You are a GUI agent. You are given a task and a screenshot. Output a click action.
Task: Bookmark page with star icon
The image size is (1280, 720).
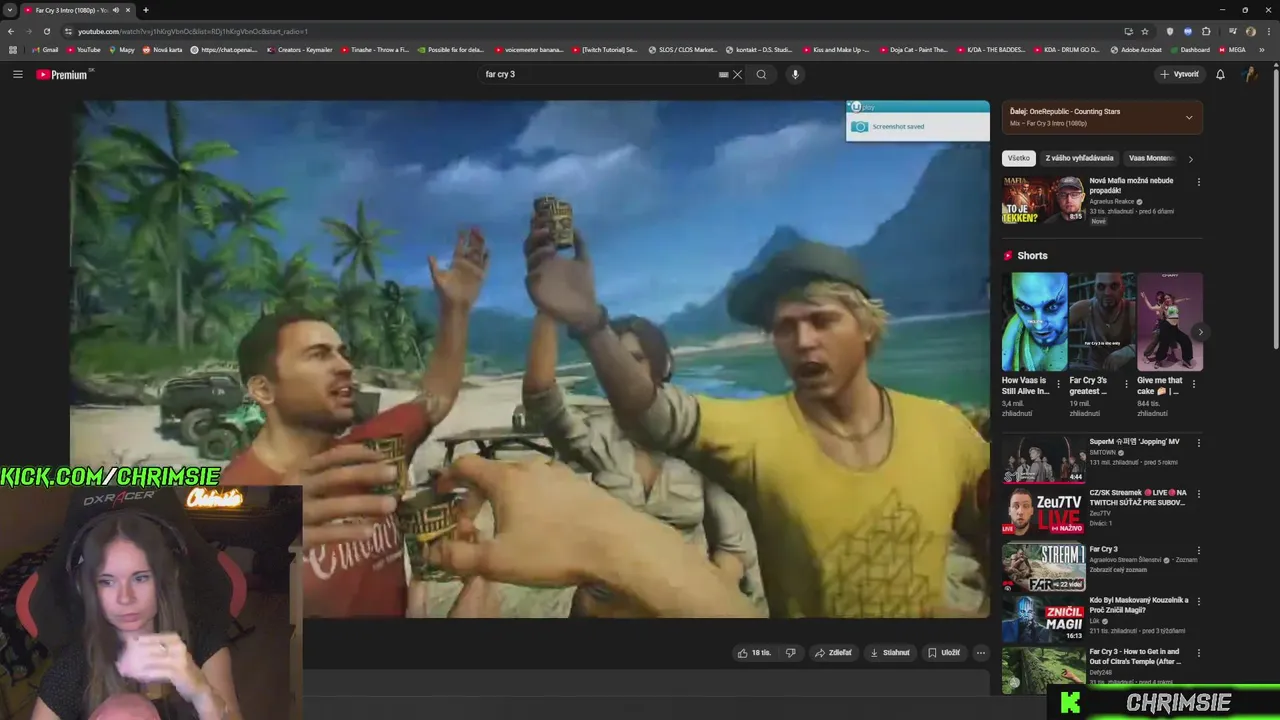1145,31
